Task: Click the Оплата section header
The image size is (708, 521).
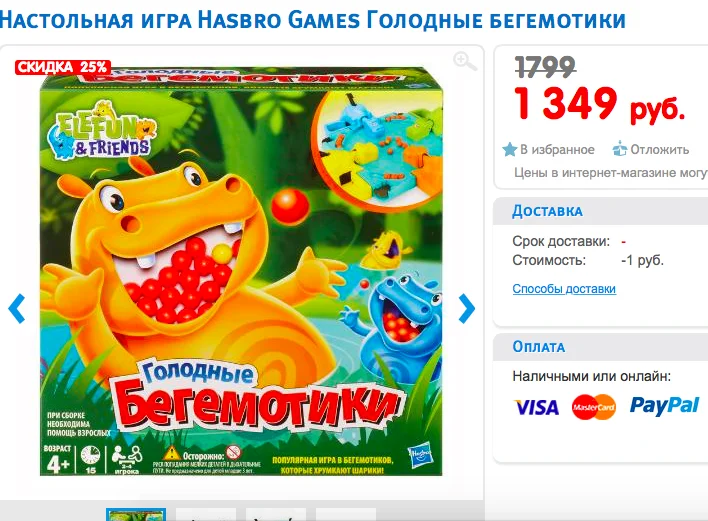Action: (538, 347)
